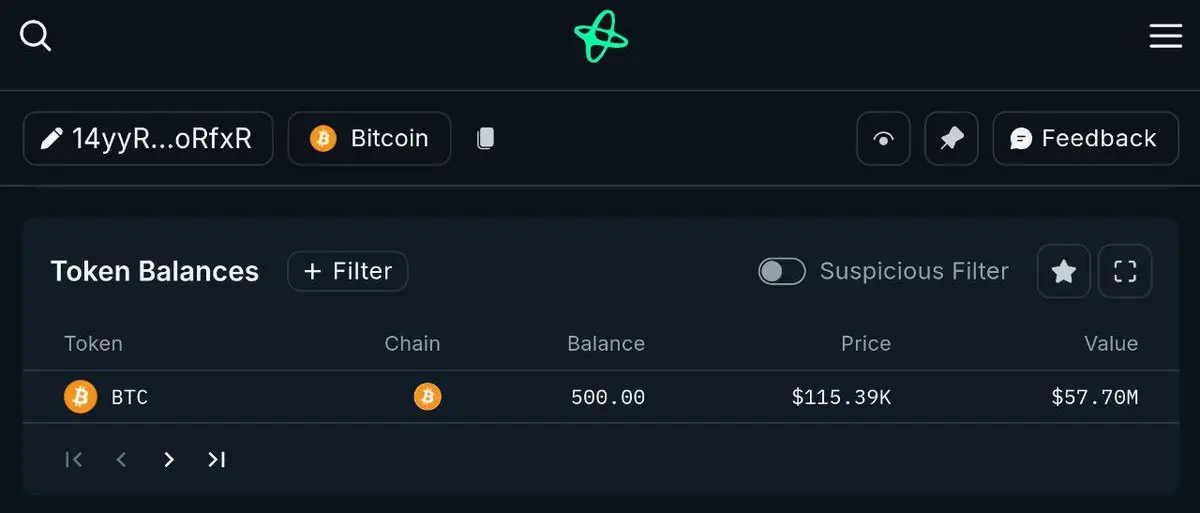Click the green Arkham logo
Screen dimensions: 1200x513
[601, 37]
